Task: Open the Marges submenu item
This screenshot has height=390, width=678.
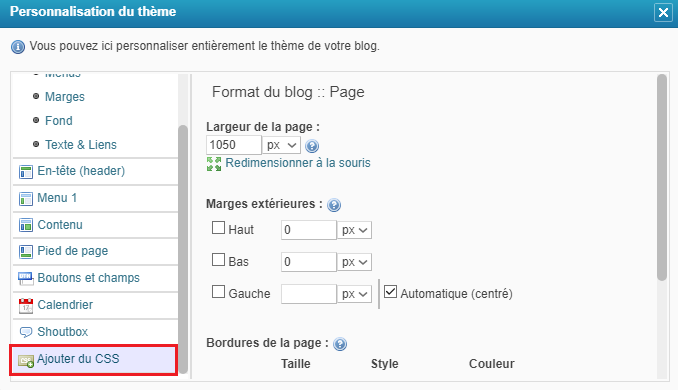Action: pos(65,97)
